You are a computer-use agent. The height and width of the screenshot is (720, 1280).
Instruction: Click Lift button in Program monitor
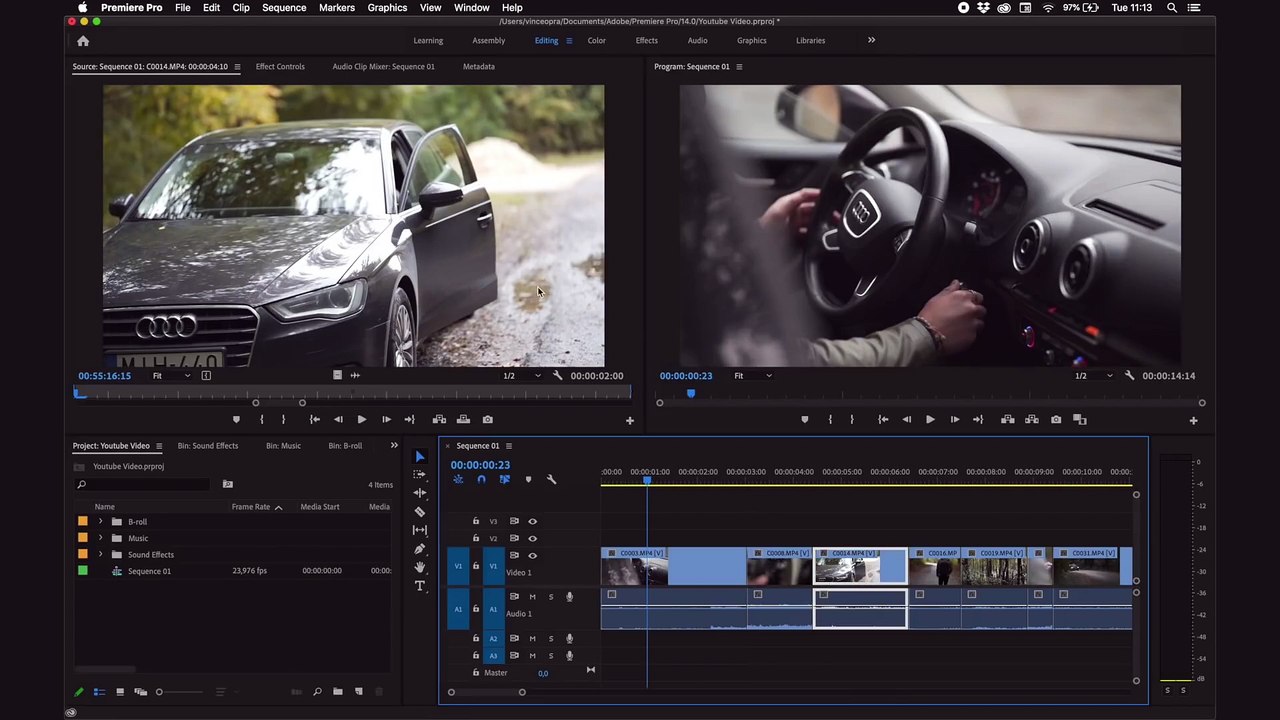1007,419
